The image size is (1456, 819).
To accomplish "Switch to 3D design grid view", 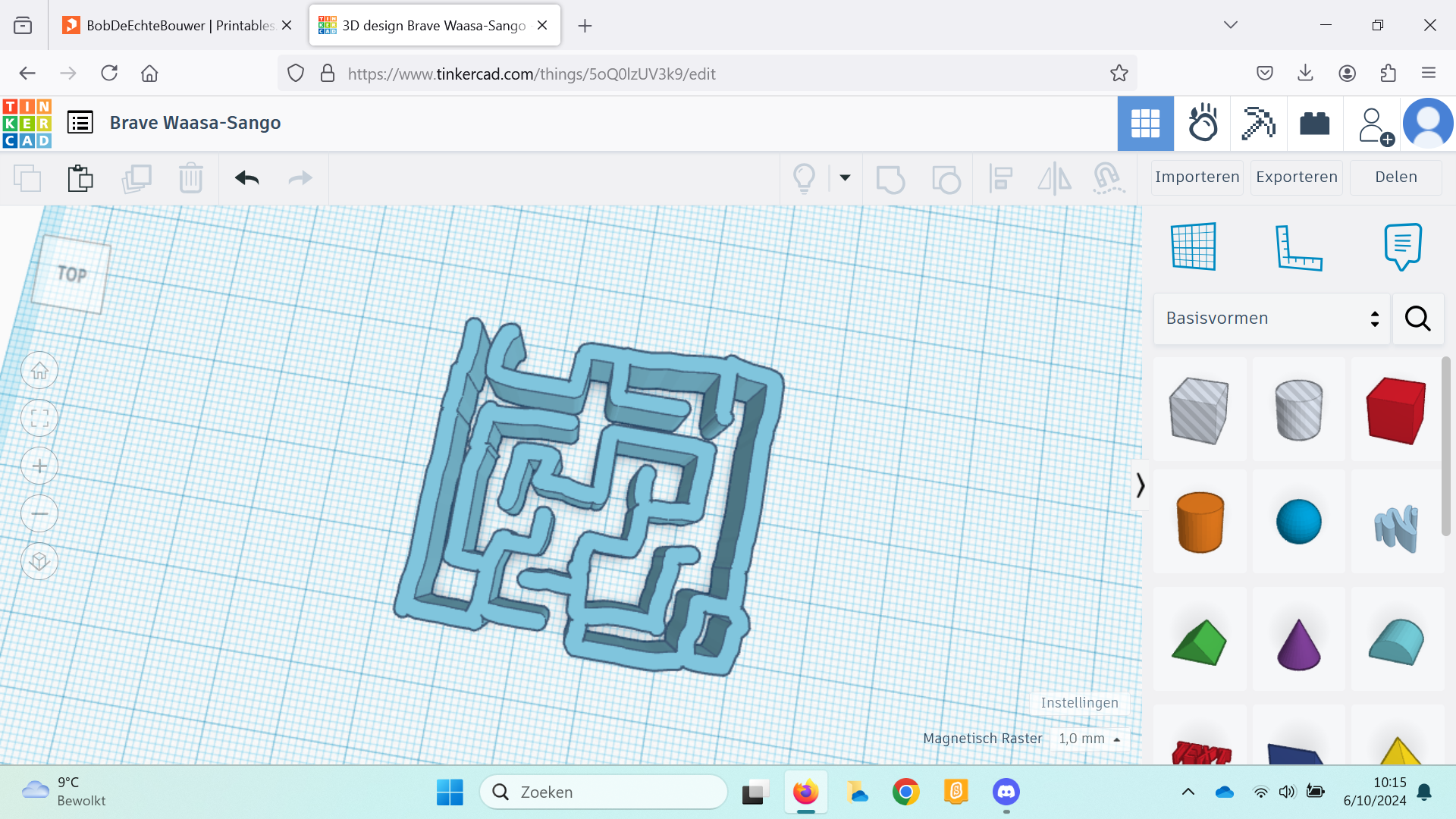I will click(x=1145, y=124).
